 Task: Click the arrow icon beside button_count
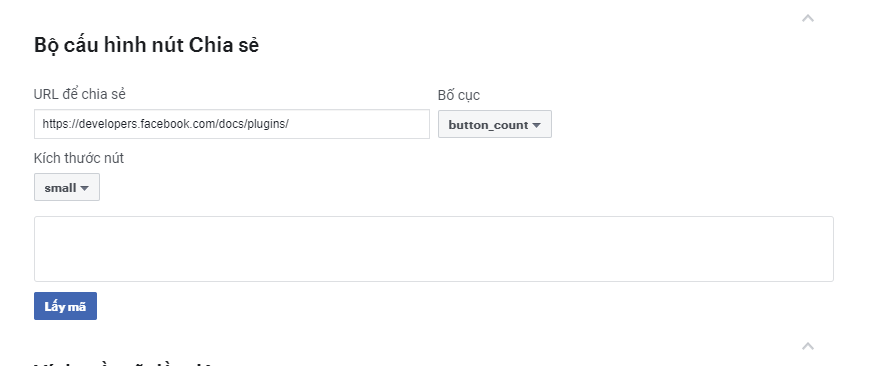(536, 125)
